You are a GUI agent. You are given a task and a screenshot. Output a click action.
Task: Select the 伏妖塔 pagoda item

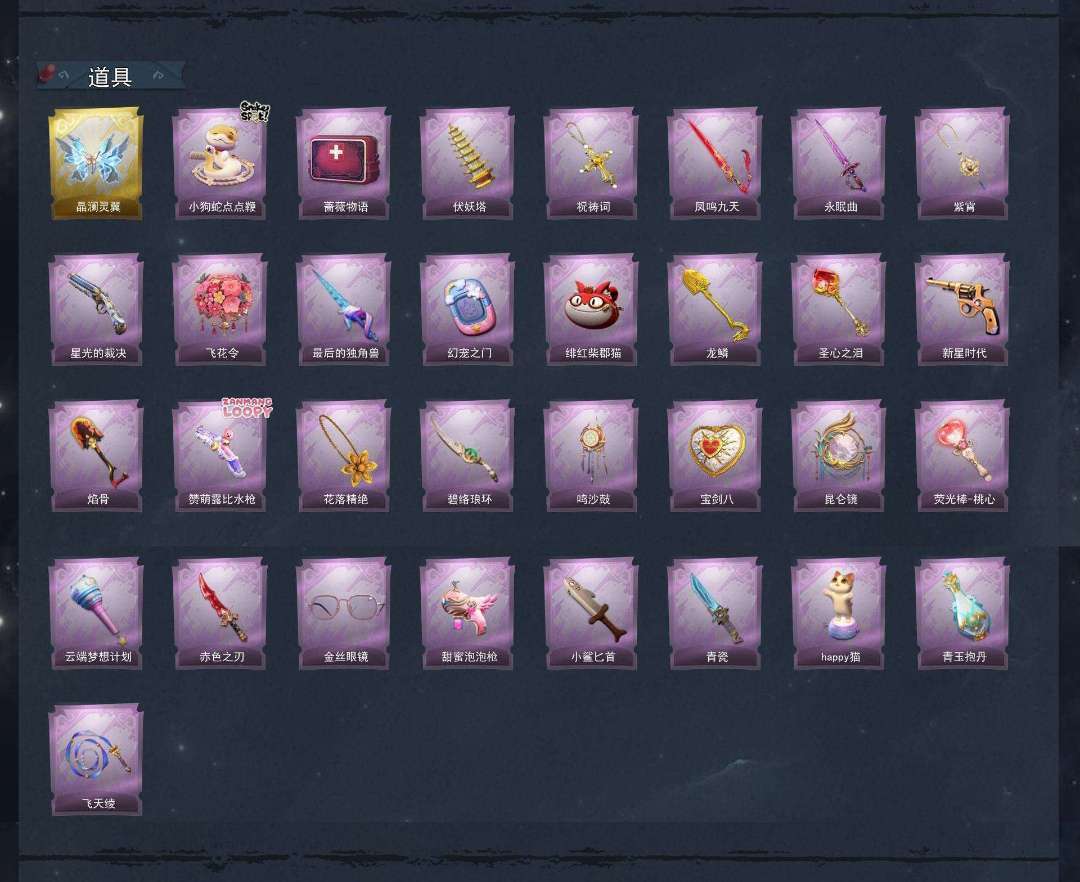468,163
